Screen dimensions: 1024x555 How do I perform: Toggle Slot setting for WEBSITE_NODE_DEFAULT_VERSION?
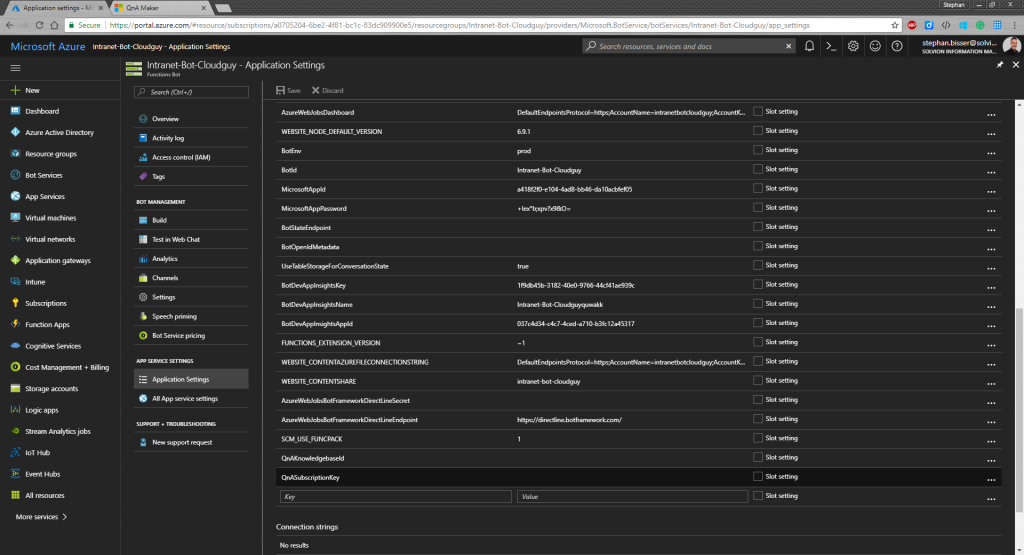[x=758, y=131]
